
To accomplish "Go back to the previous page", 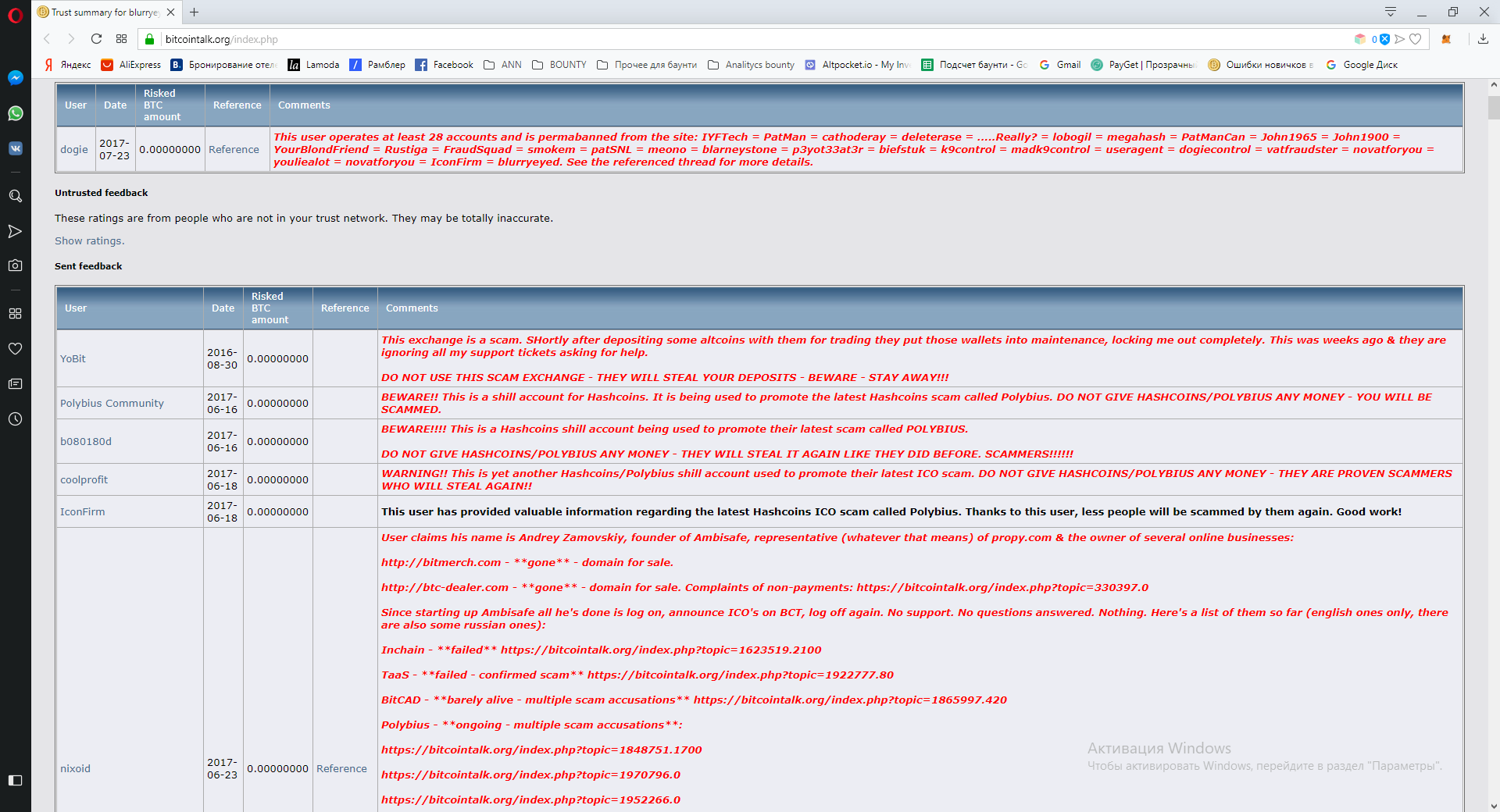I will coord(47,39).
